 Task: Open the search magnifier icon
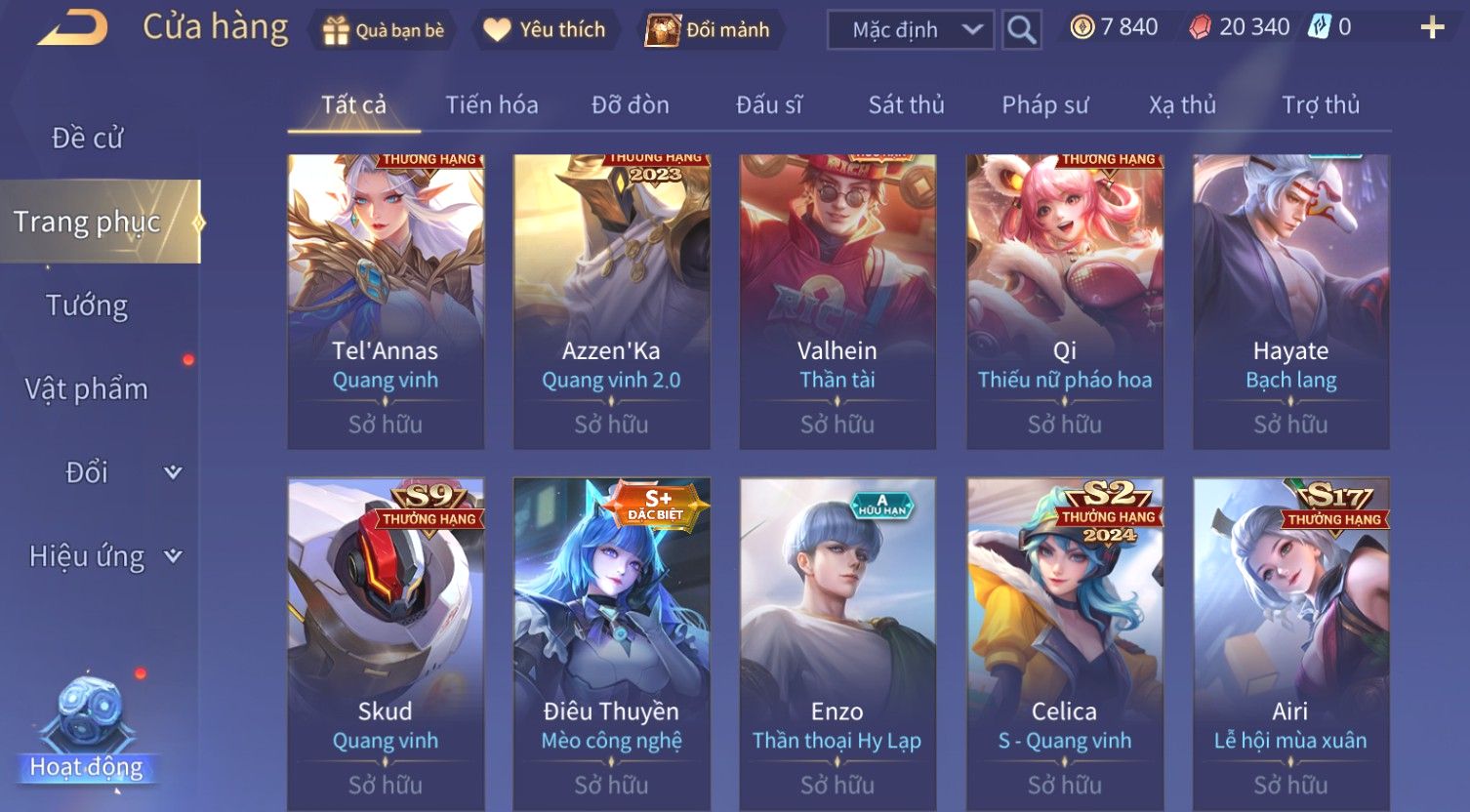coord(1022,30)
